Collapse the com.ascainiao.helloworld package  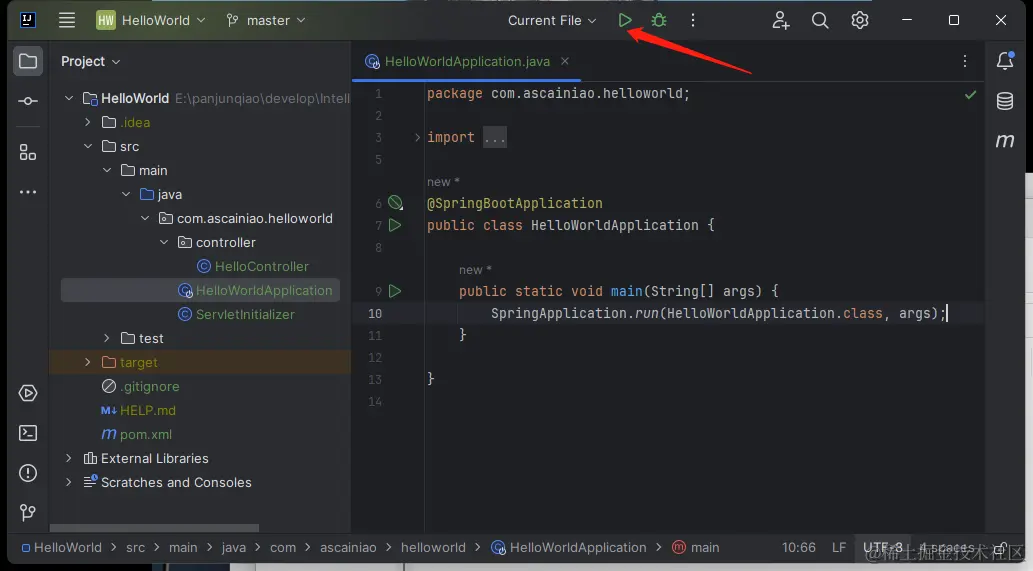(x=145, y=218)
